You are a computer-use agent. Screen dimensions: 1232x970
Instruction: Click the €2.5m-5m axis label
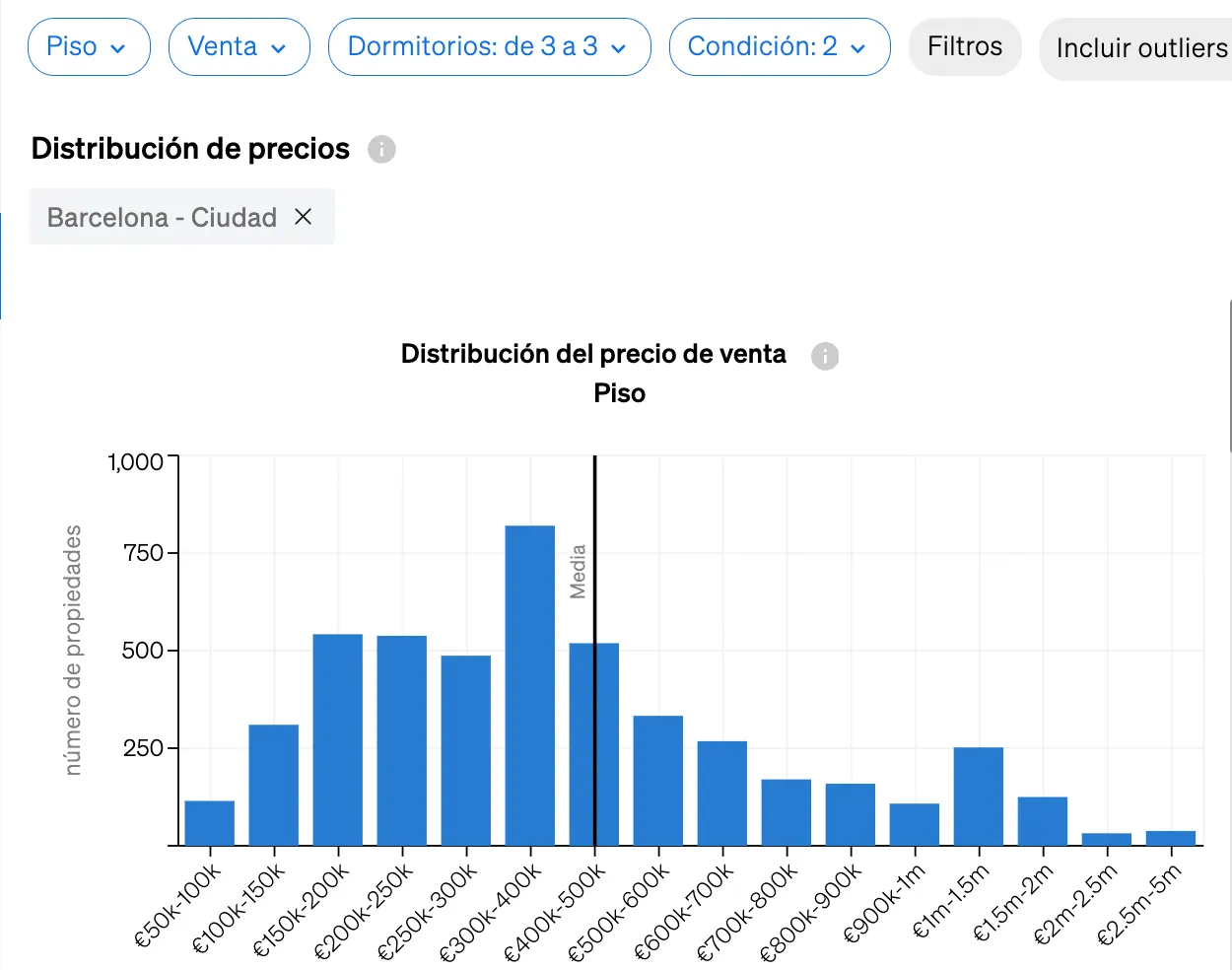pos(1139,905)
